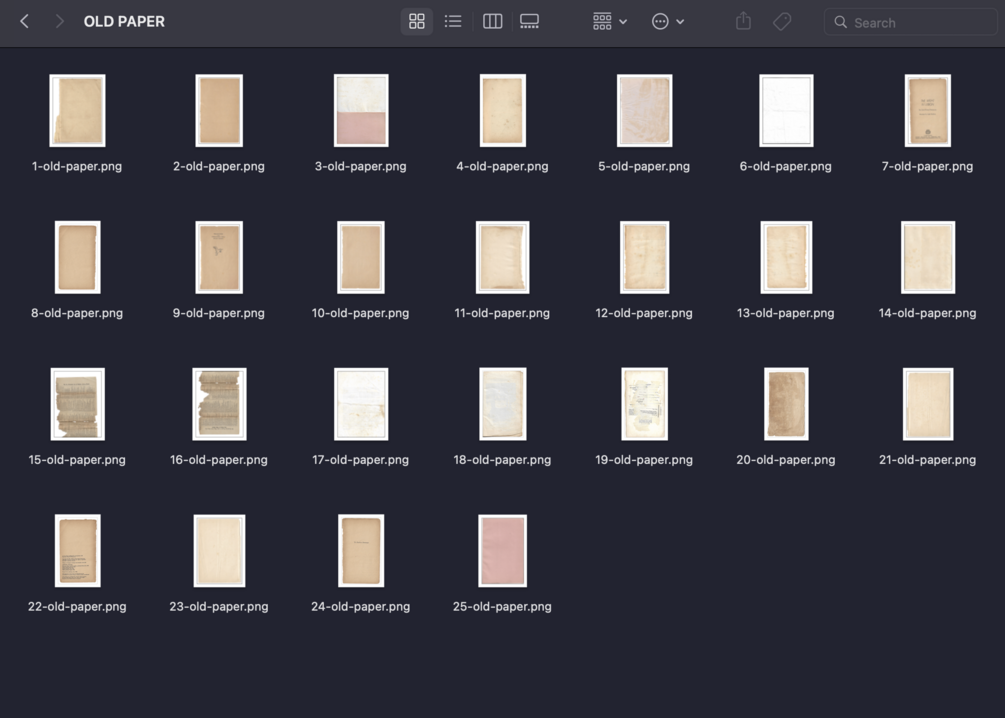Select 14-old-paper.png thumbnail
This screenshot has height=718, width=1005.
927,257
